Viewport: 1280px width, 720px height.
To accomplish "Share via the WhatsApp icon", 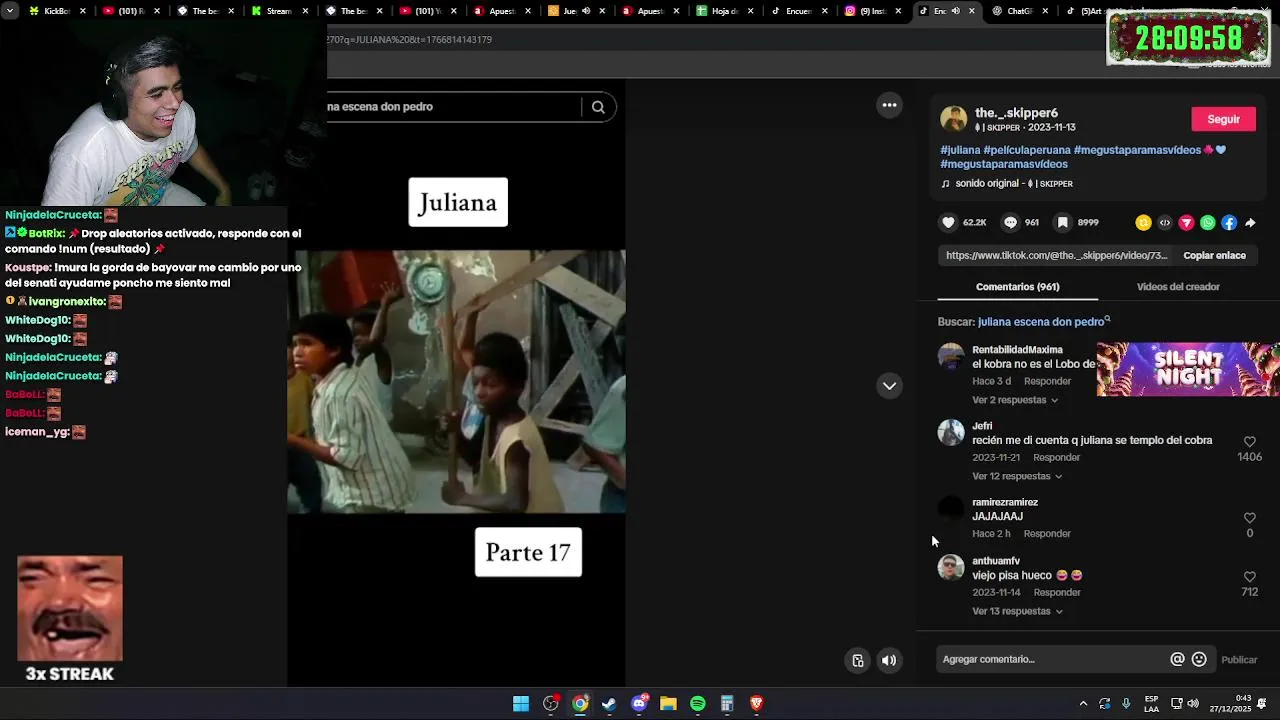I will click(x=1208, y=223).
